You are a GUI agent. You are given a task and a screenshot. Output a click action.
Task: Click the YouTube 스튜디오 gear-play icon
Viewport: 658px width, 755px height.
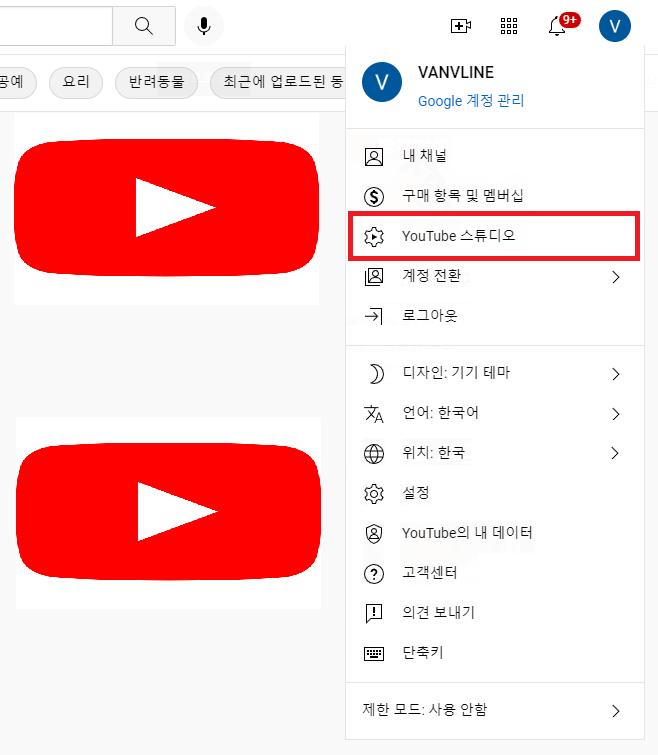tap(374, 236)
